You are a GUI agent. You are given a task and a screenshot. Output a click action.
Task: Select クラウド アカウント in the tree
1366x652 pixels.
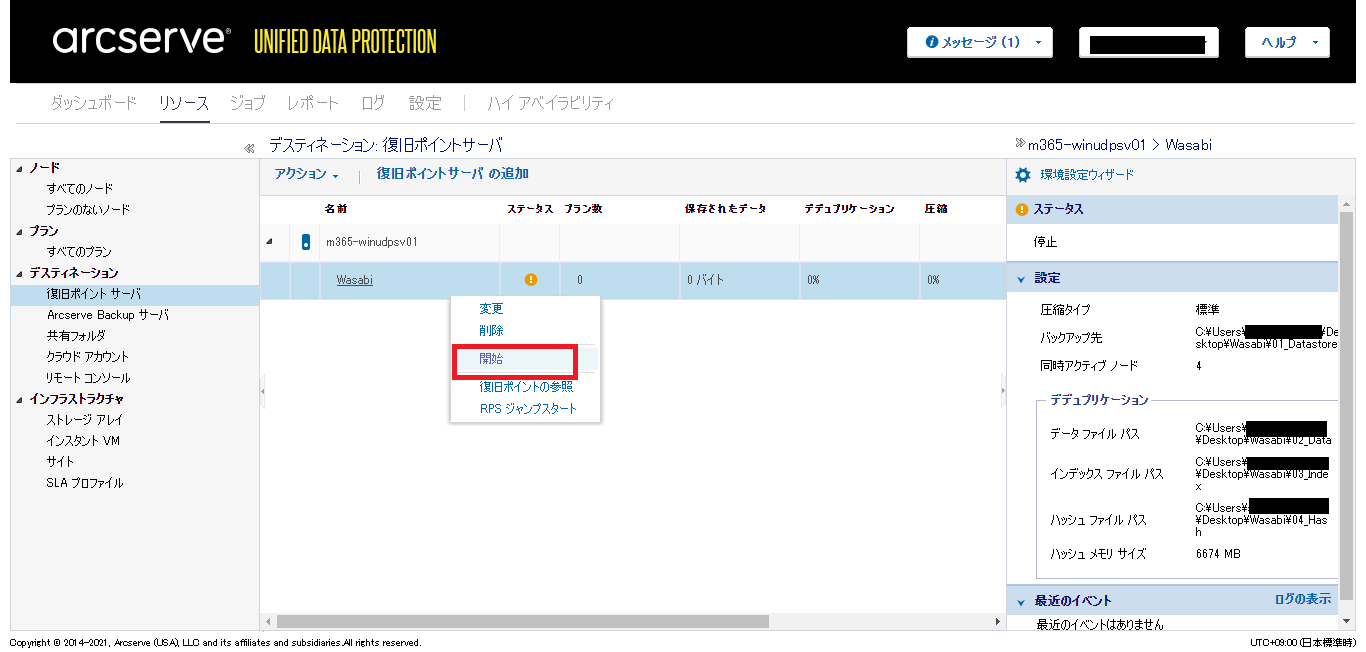pos(88,357)
